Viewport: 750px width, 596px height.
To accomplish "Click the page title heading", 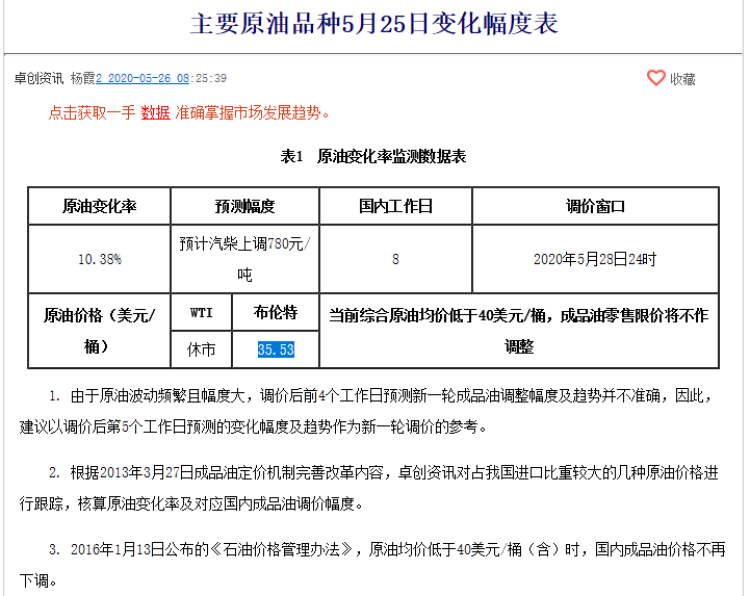I will (374, 24).
